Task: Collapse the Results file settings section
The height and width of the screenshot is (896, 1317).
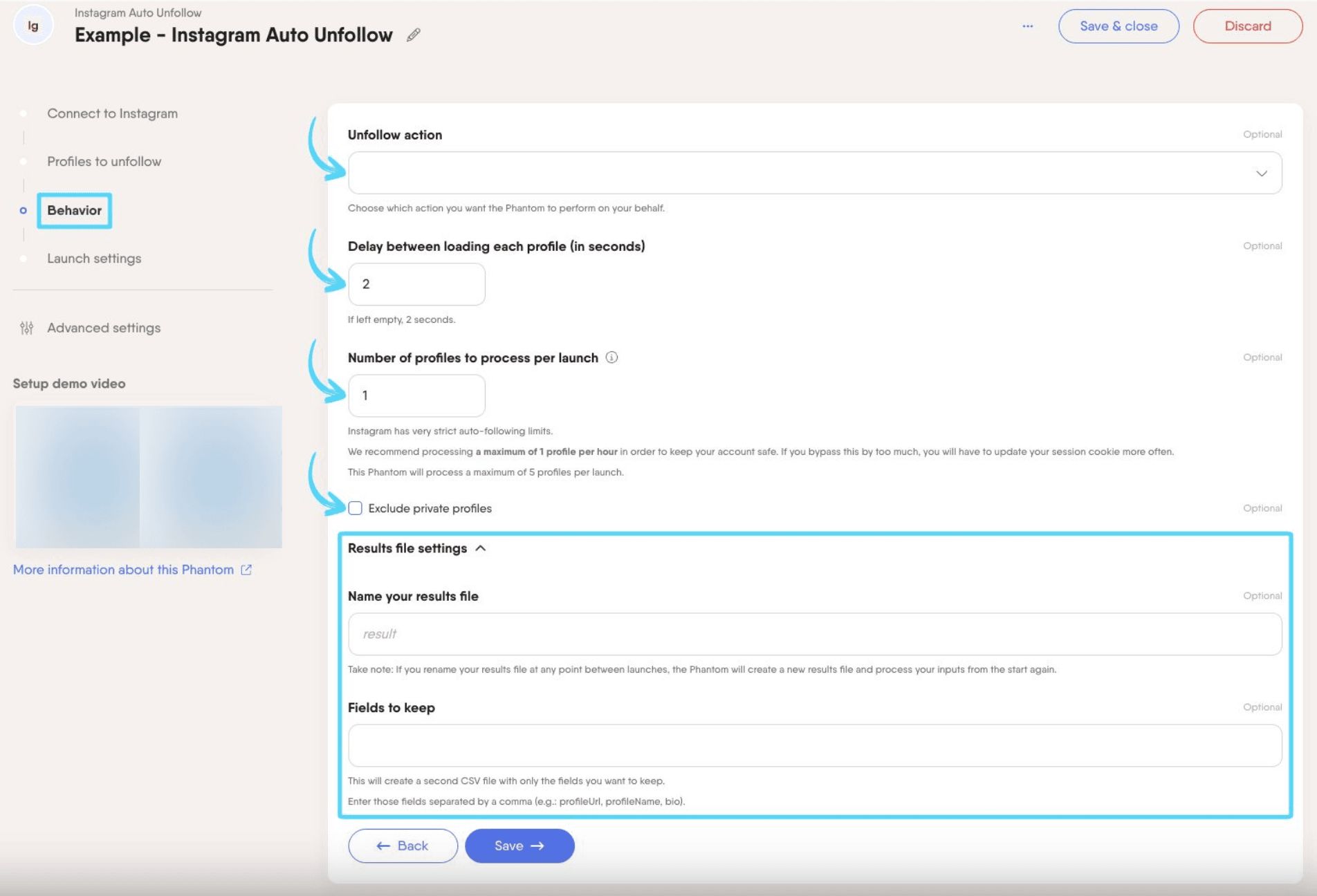Action: [x=417, y=548]
